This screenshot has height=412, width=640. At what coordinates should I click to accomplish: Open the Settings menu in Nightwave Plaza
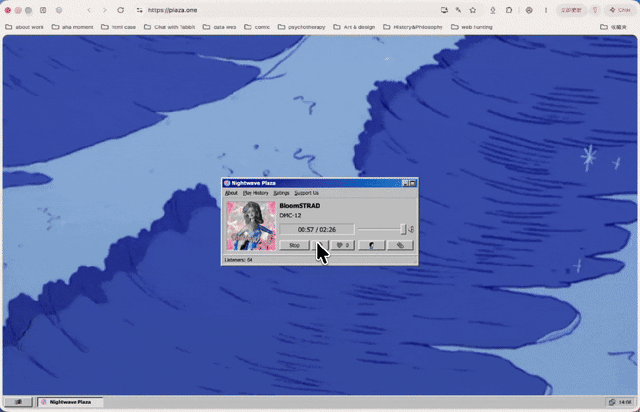click(x=281, y=193)
